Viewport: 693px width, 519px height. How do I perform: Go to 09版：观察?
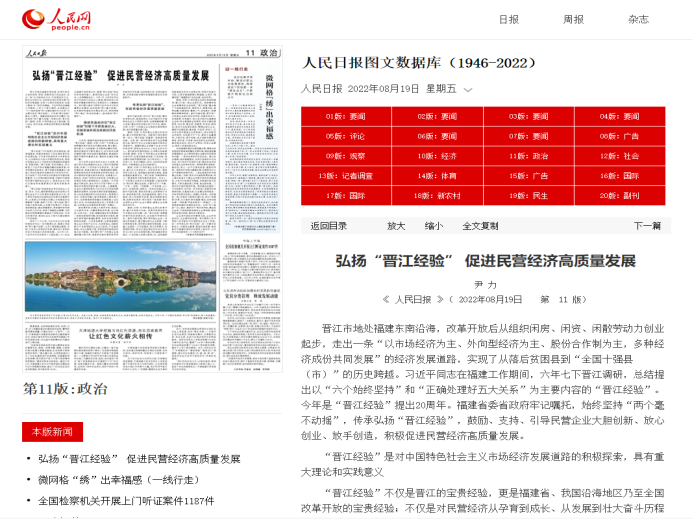(x=346, y=156)
